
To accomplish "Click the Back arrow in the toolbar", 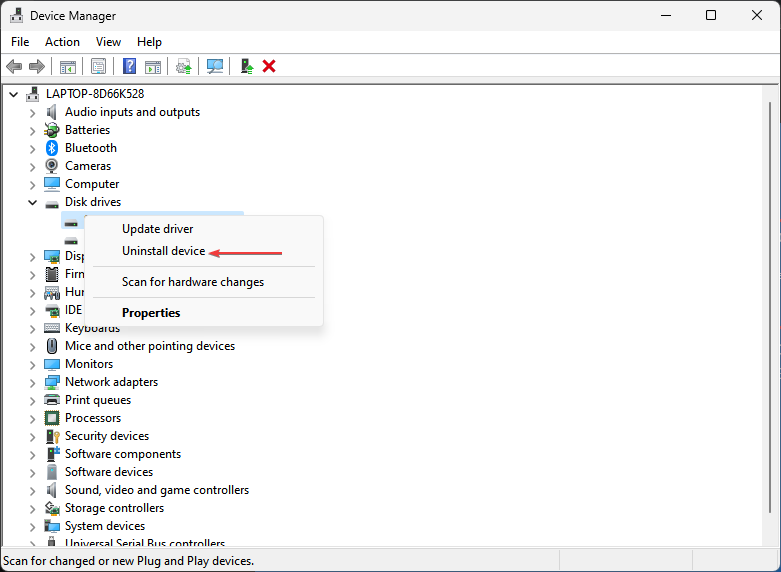I will tap(14, 66).
